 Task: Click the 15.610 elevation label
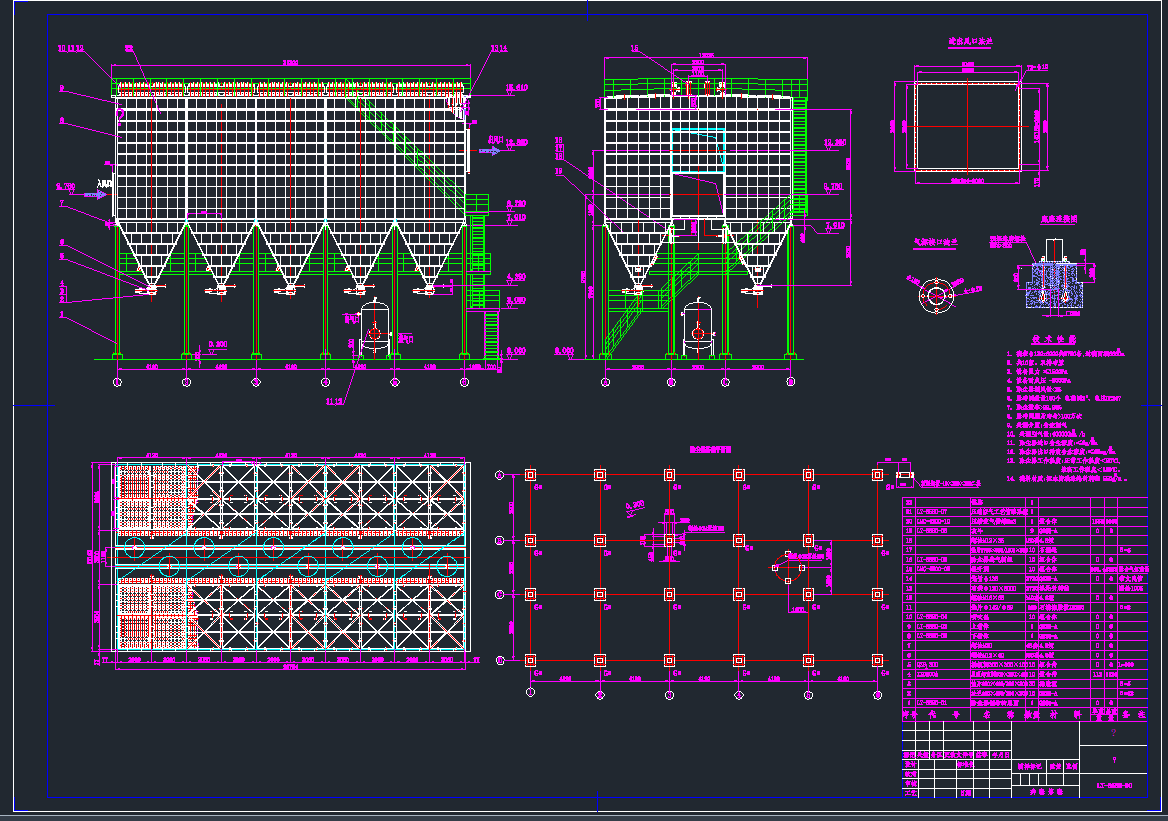pos(517,89)
